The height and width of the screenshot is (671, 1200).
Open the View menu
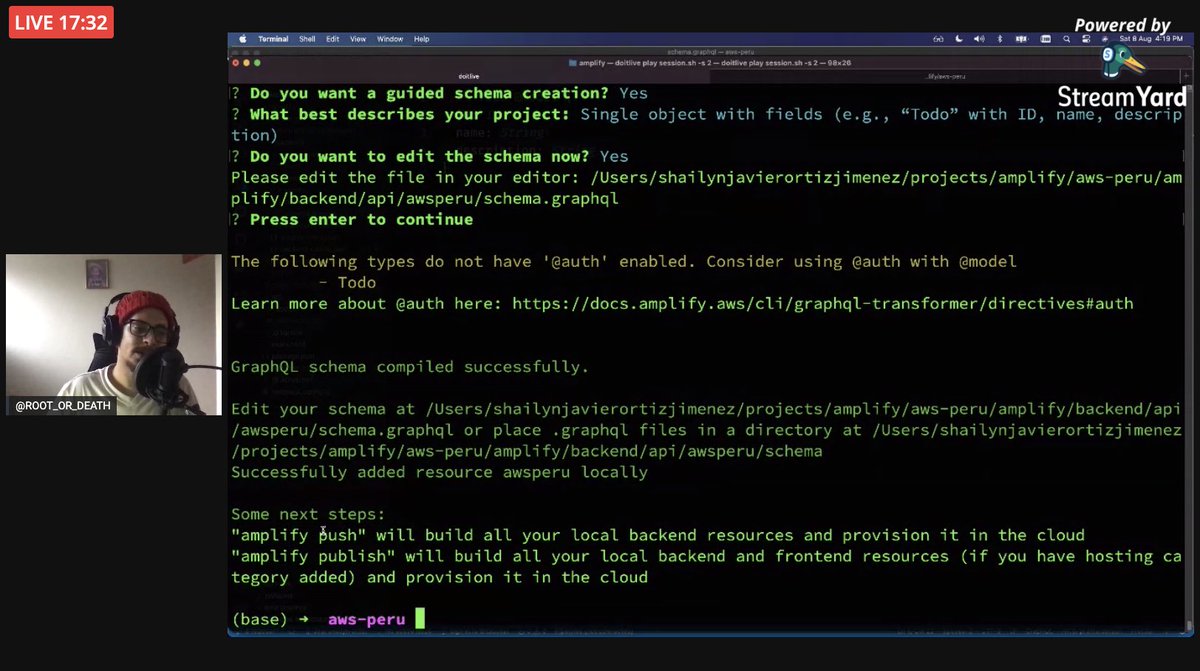358,39
